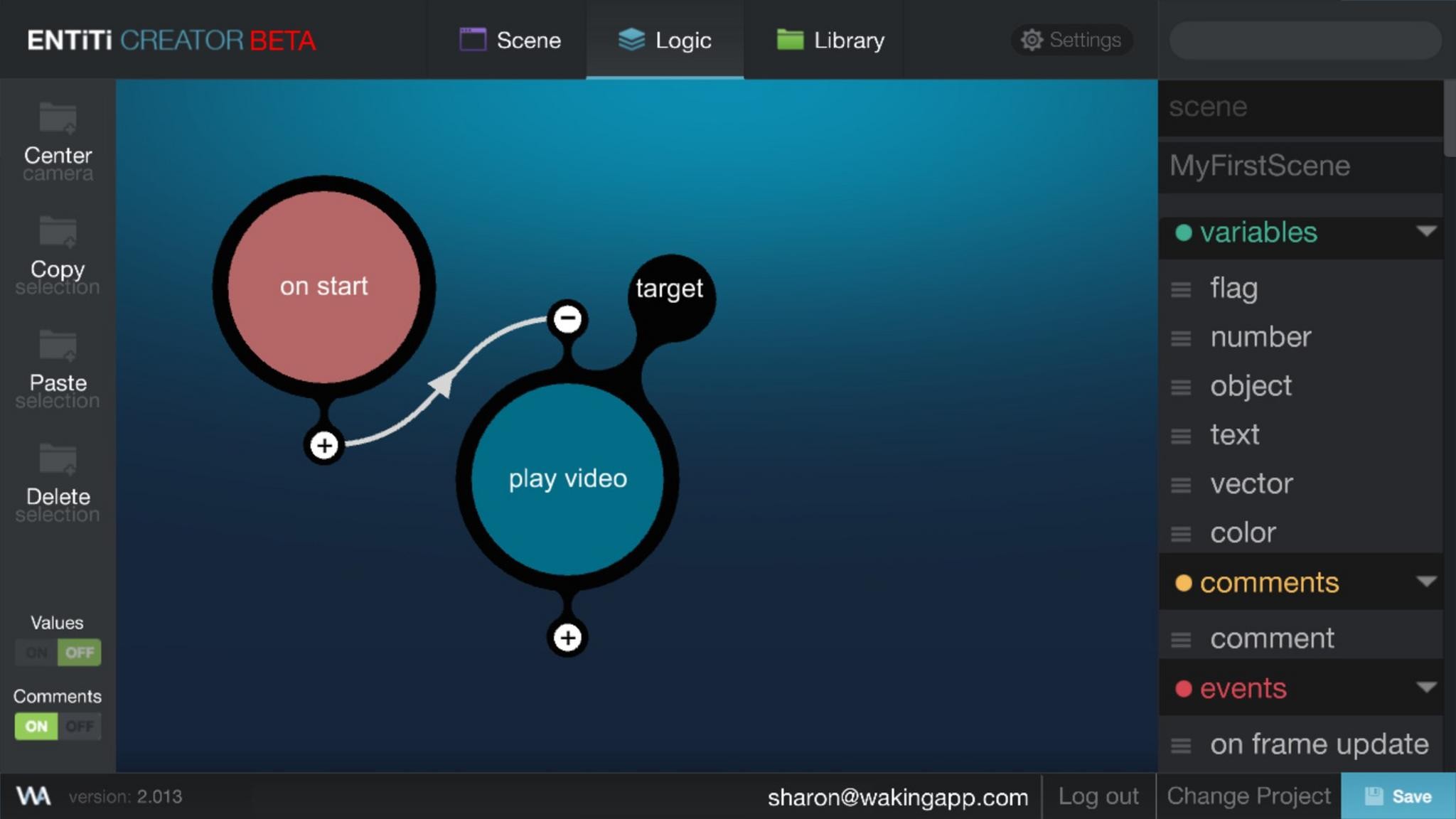The height and width of the screenshot is (819, 1456).
Task: Click the Delete selection label
Action: 58,505
